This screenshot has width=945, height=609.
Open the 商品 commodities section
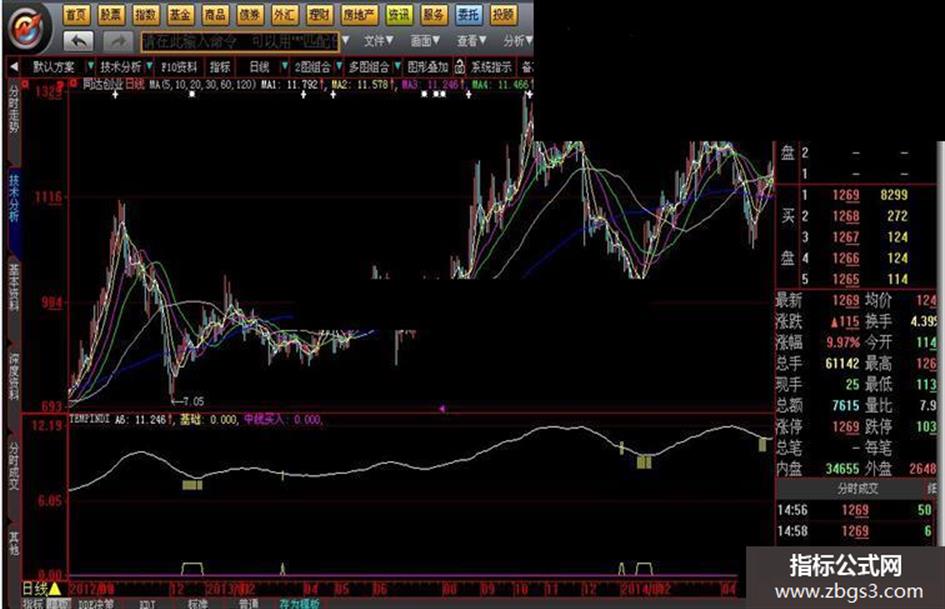point(215,14)
